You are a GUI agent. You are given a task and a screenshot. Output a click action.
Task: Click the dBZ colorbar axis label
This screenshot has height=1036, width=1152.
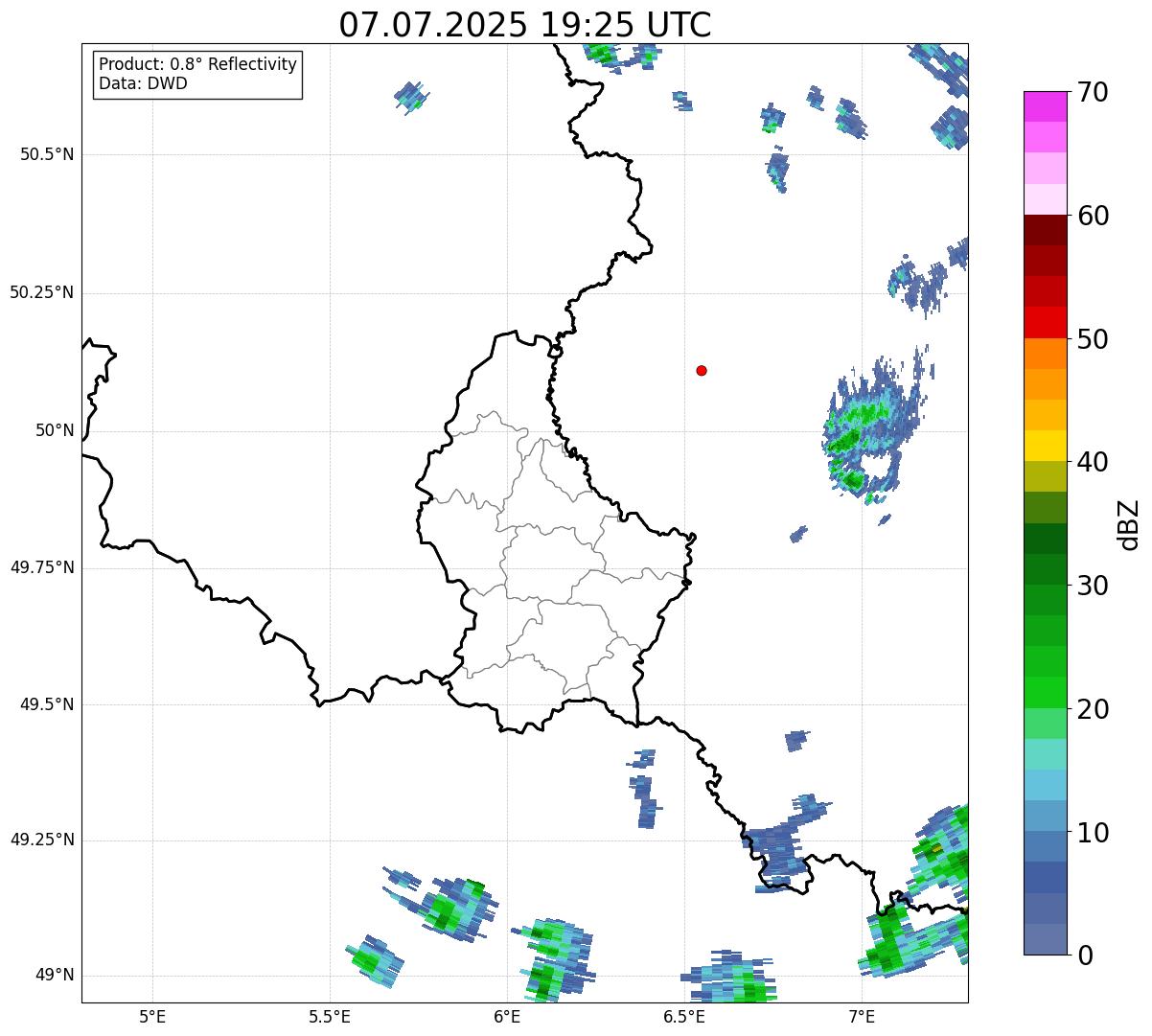(x=1129, y=524)
